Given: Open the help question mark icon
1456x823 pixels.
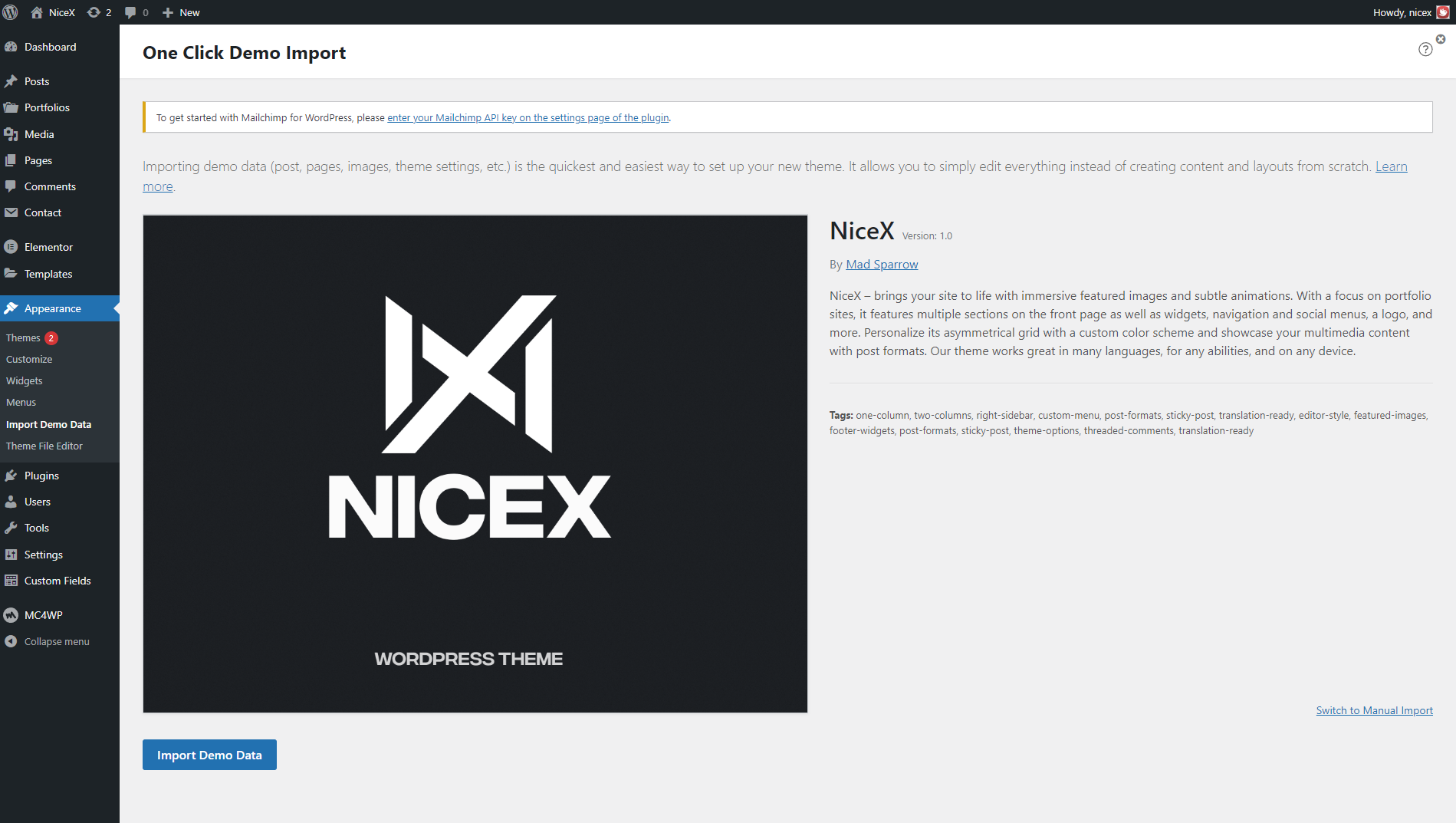Looking at the screenshot, I should pyautogui.click(x=1425, y=49).
